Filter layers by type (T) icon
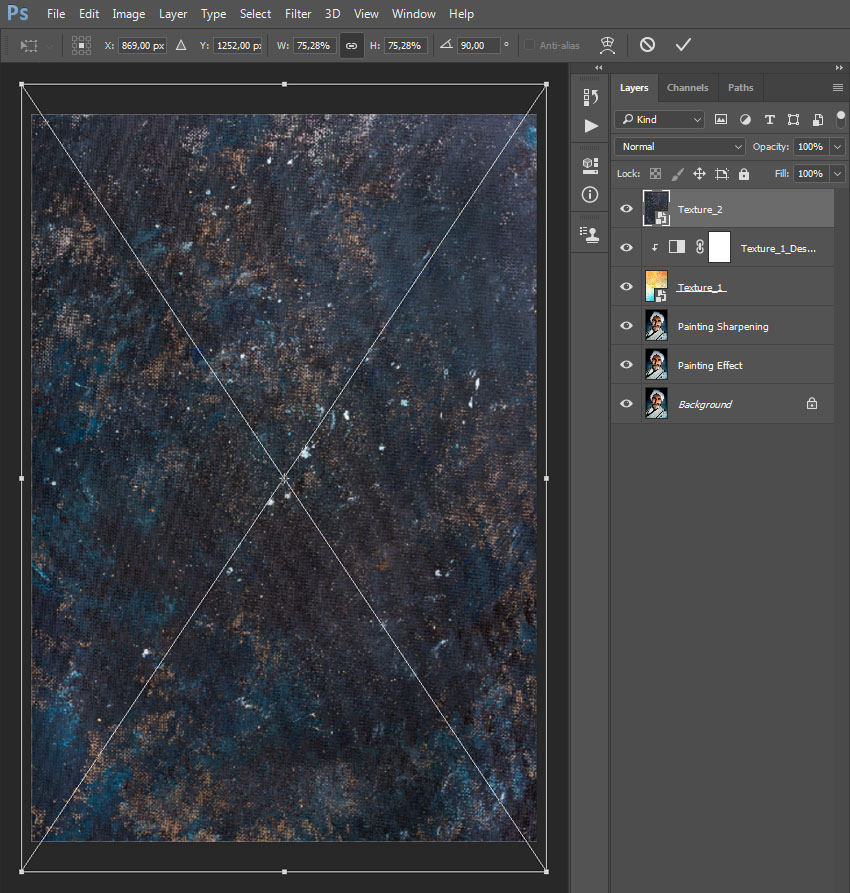This screenshot has width=850, height=893. 769,119
